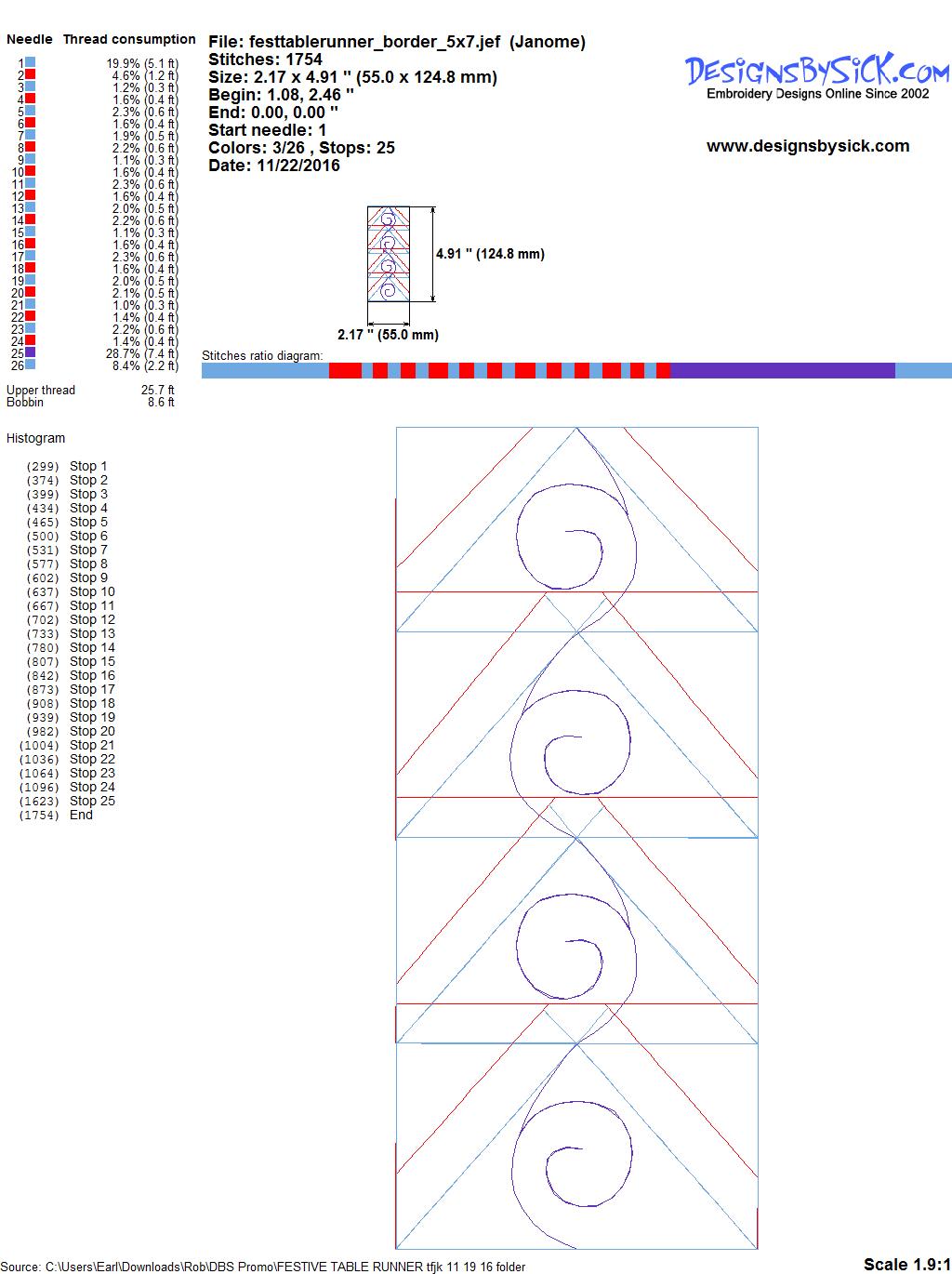The image size is (952, 1274).
Task: Click the first blue segment of stitches ratio bar
Action: point(265,371)
